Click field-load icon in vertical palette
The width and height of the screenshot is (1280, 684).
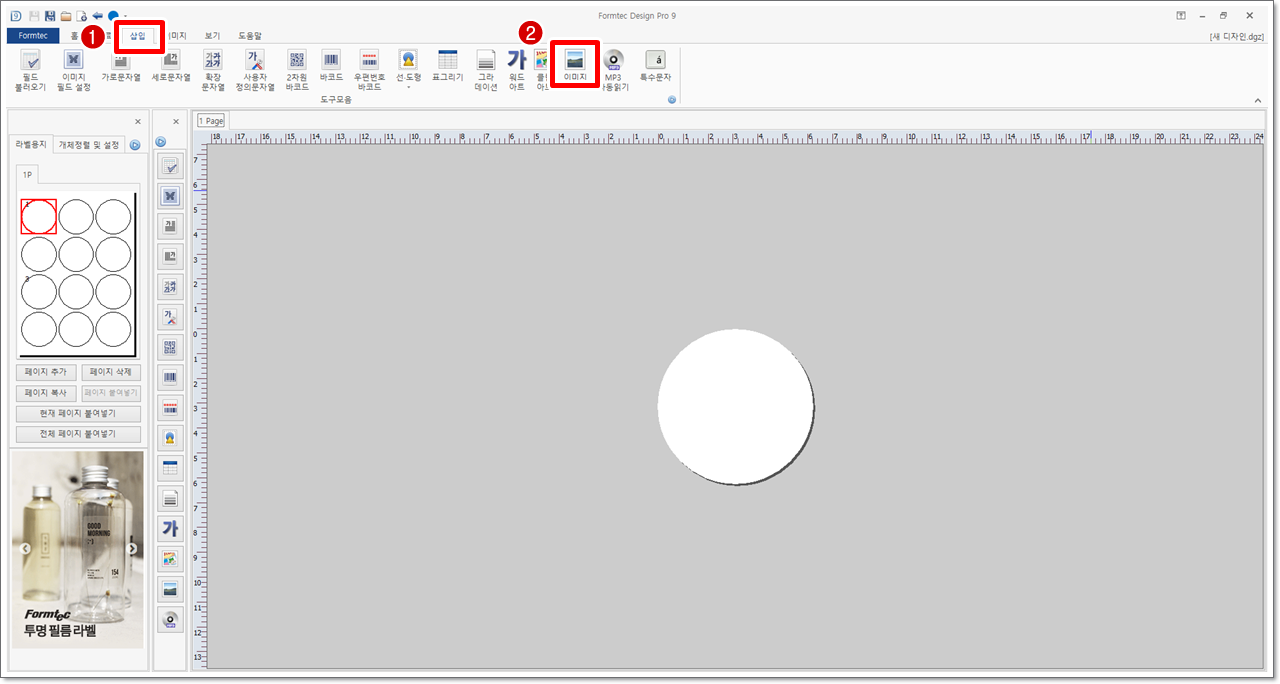[170, 166]
